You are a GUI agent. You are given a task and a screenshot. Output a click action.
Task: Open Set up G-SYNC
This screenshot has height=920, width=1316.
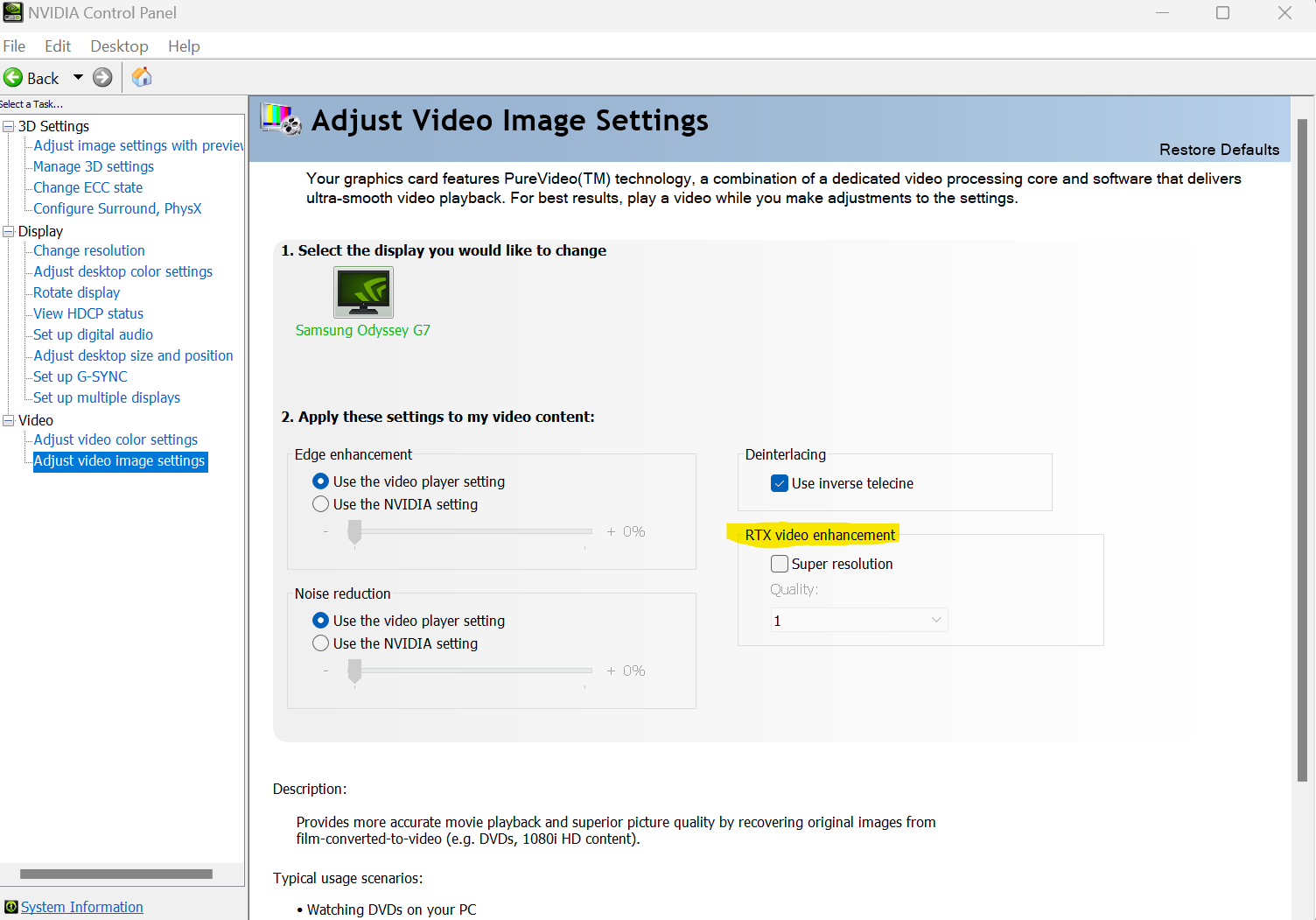pyautogui.click(x=80, y=376)
